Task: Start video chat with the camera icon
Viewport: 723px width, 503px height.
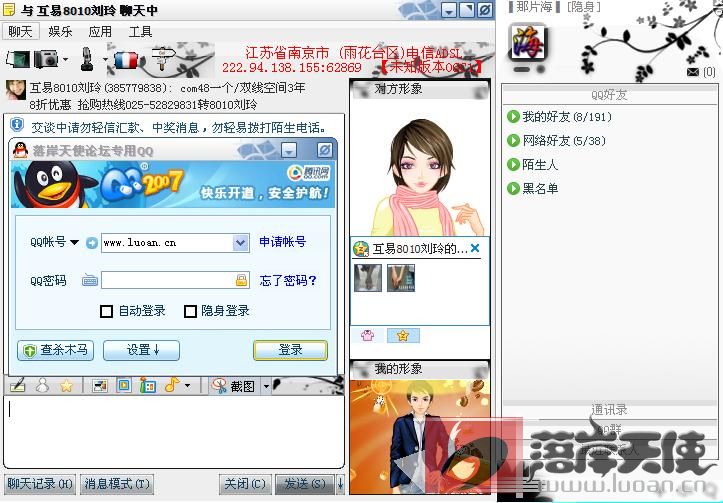Action: pos(46,59)
